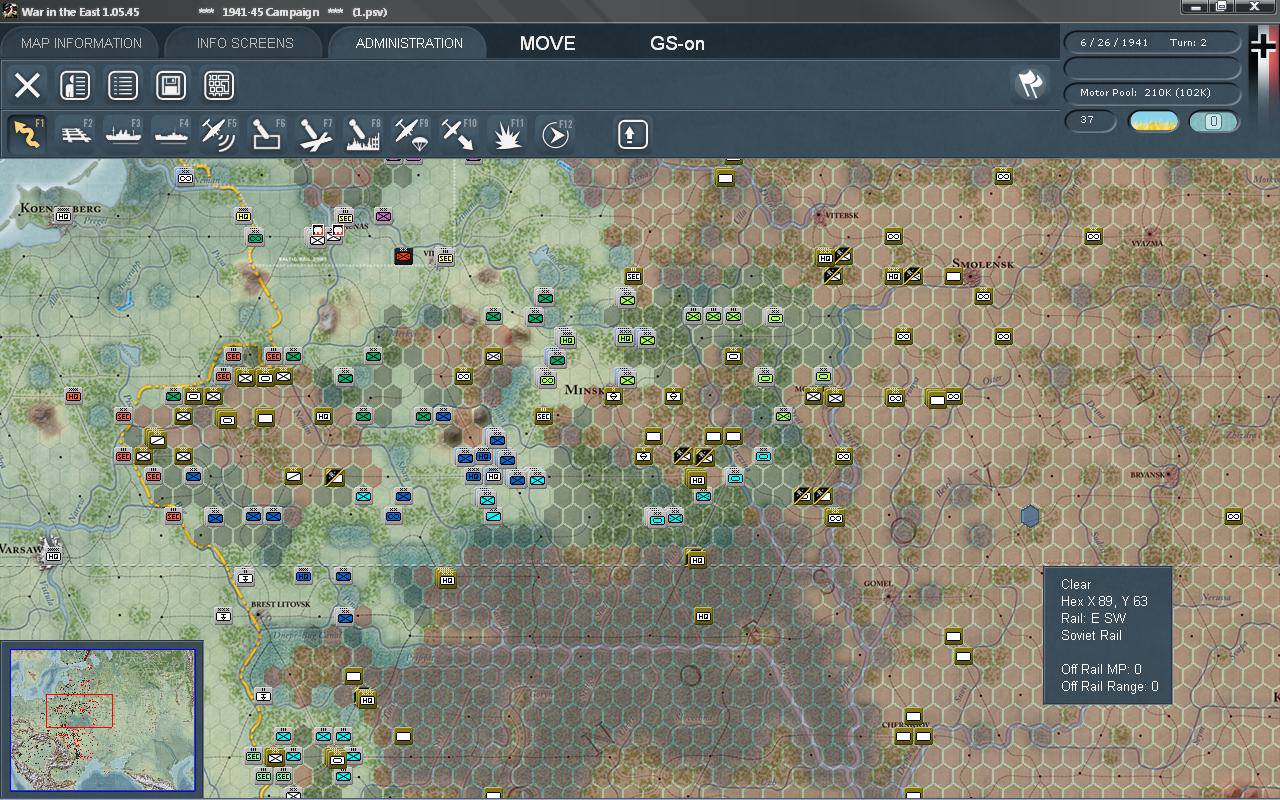Click the white flags end turn icon
This screenshot has width=1280, height=800.
click(1030, 84)
